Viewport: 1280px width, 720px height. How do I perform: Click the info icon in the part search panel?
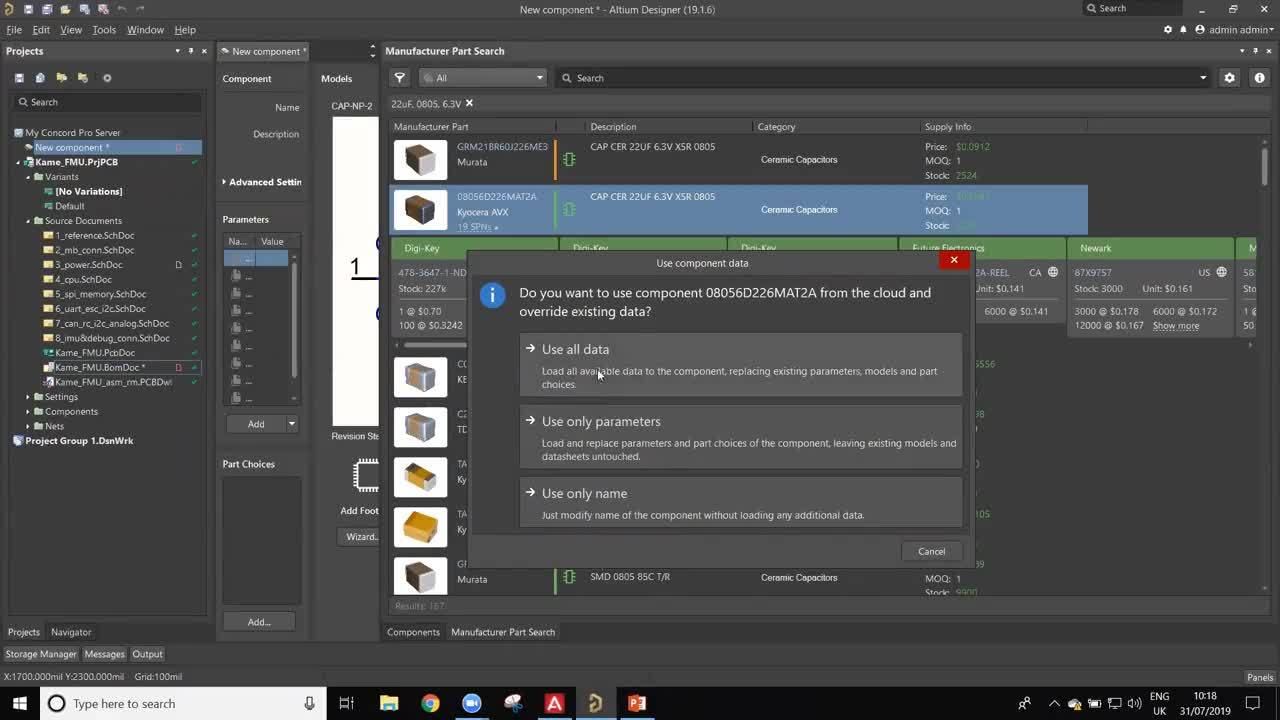point(1259,77)
